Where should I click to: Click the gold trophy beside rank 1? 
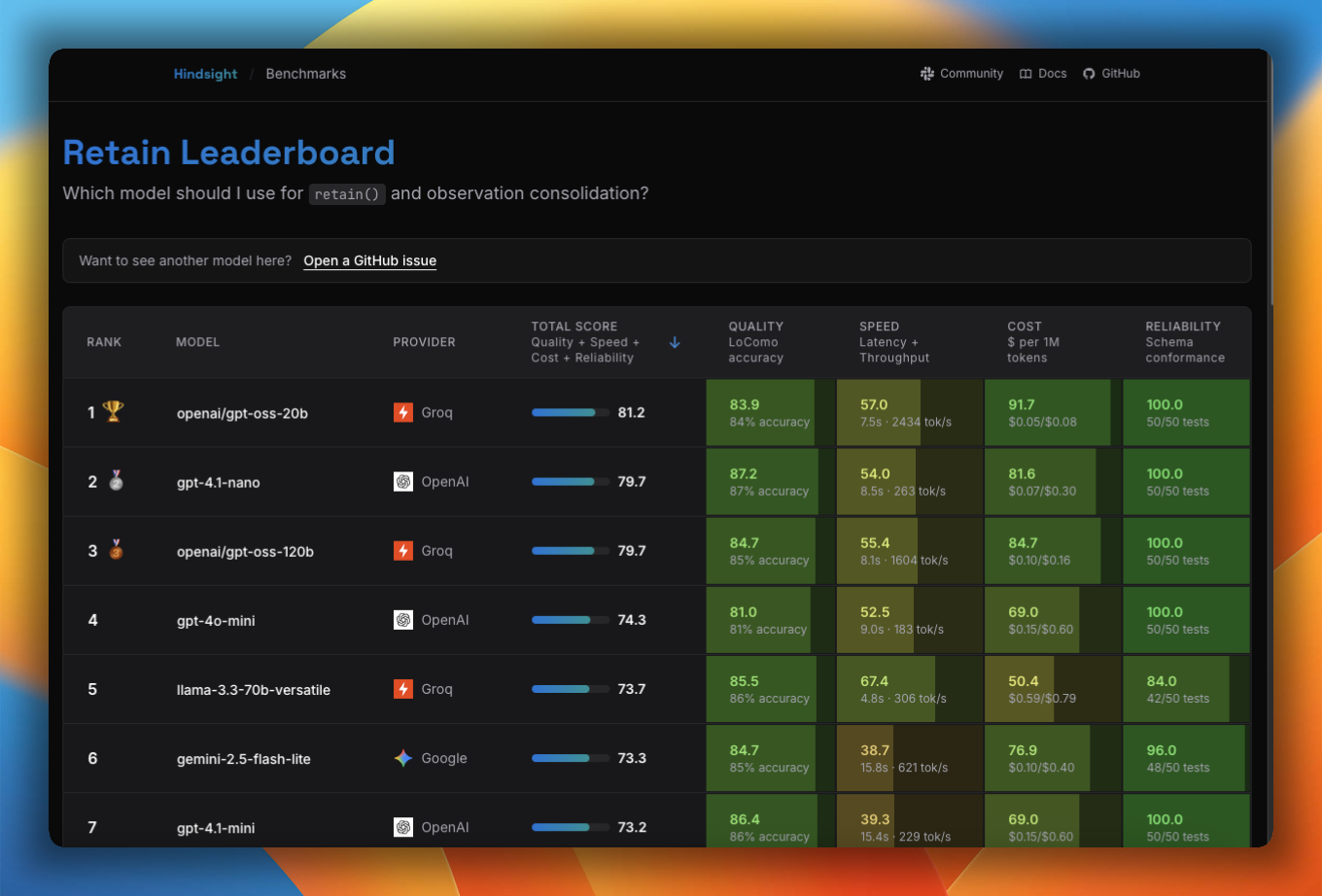(112, 411)
